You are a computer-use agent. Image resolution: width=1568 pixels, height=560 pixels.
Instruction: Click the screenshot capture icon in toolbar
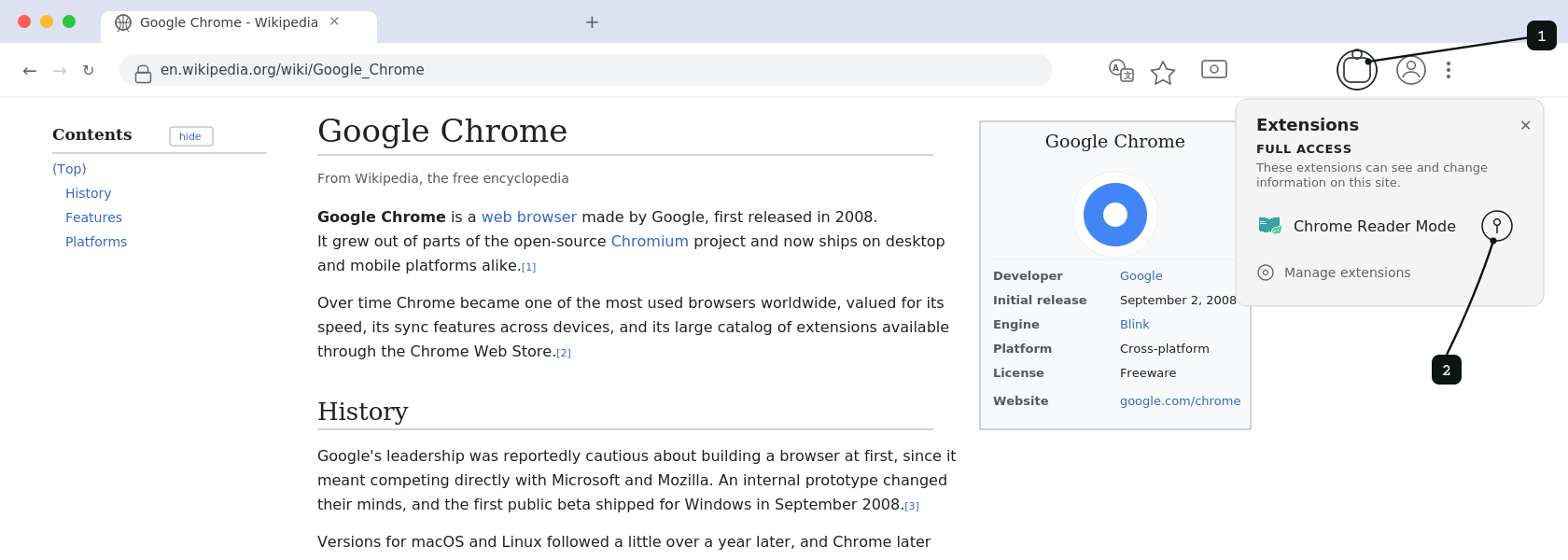click(x=1214, y=69)
